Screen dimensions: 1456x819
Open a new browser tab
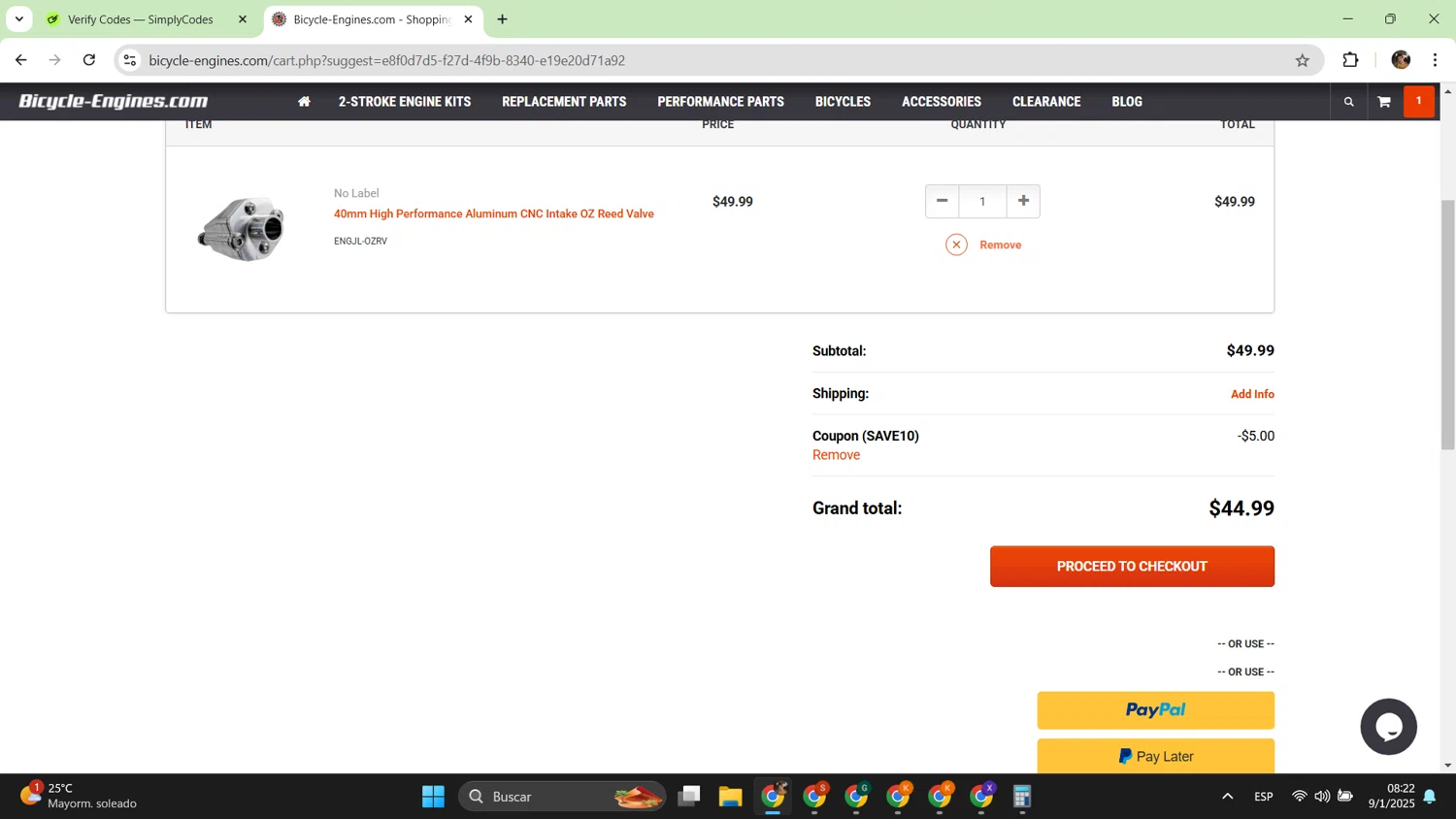coord(502,19)
